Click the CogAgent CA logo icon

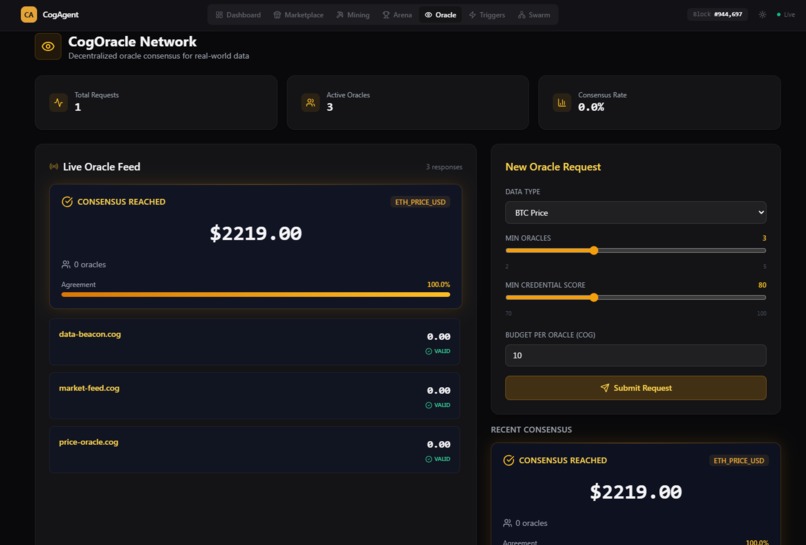[x=29, y=14]
